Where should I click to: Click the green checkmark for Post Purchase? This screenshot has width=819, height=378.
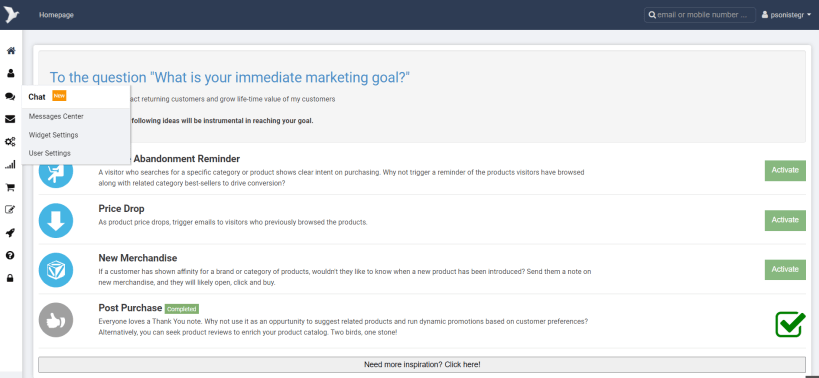click(x=790, y=324)
